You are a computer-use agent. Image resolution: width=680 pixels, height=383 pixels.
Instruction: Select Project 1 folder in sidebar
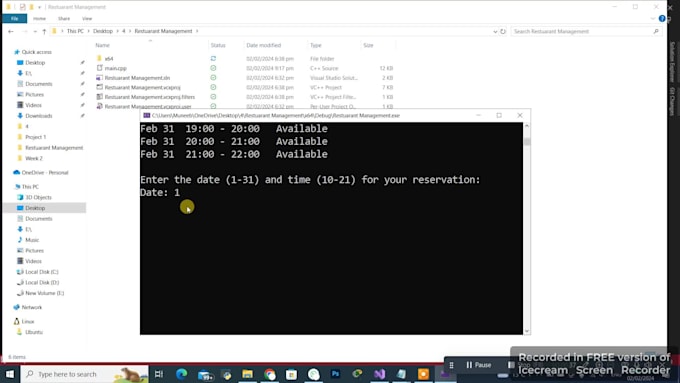(x=35, y=137)
